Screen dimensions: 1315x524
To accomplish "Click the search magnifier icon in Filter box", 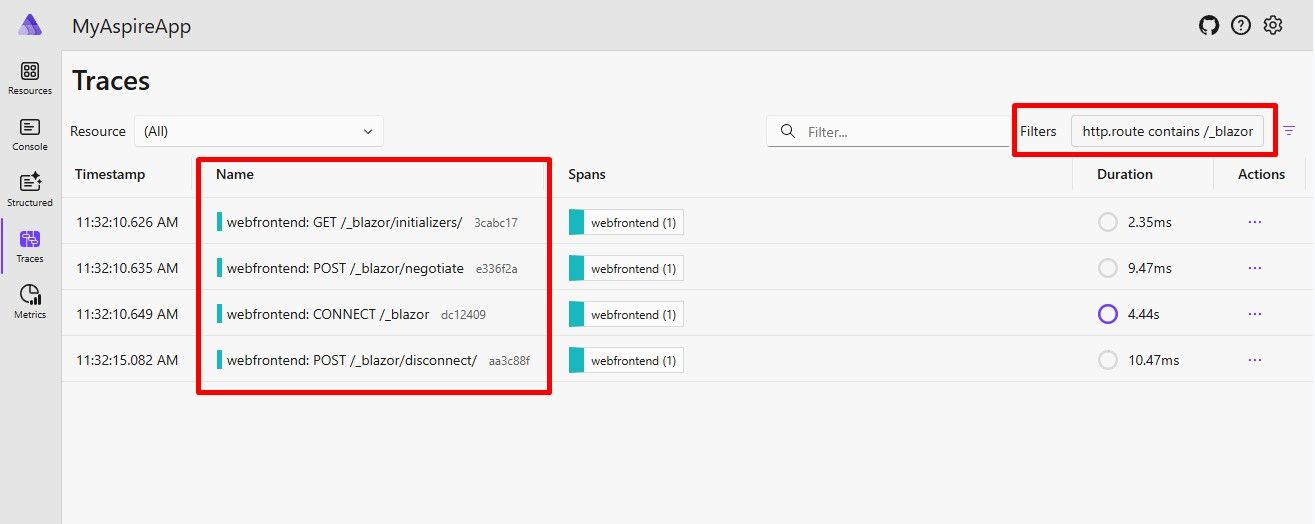I will (788, 131).
